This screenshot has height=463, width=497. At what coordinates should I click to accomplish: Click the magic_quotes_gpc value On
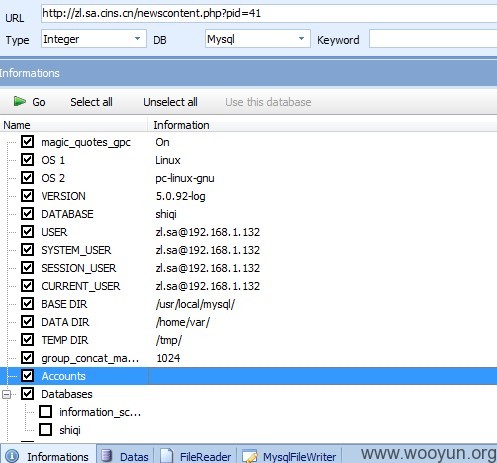point(162,142)
